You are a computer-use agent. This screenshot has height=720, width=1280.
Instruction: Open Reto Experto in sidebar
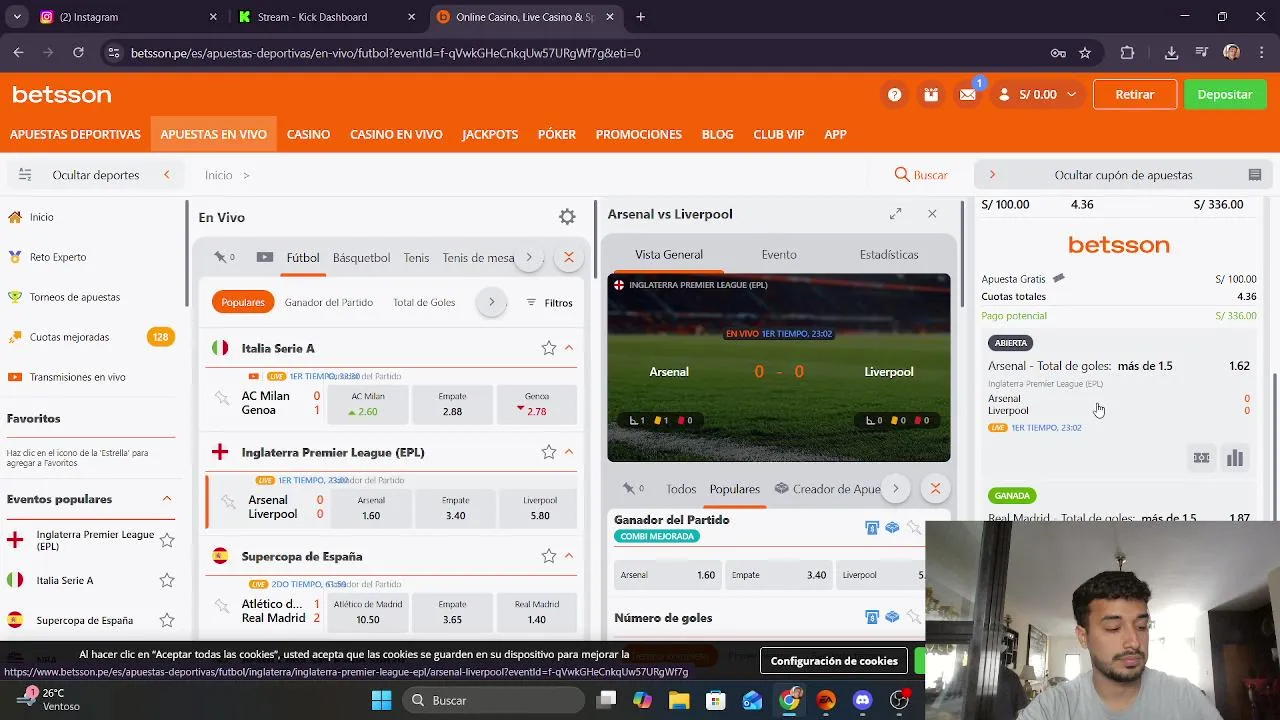58,257
